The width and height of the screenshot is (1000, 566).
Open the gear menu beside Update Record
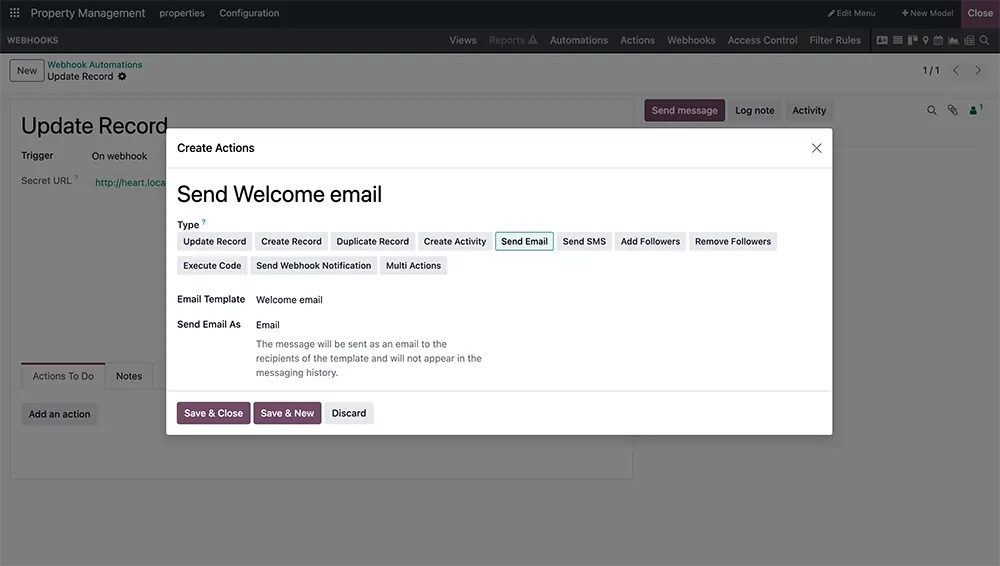point(122,77)
